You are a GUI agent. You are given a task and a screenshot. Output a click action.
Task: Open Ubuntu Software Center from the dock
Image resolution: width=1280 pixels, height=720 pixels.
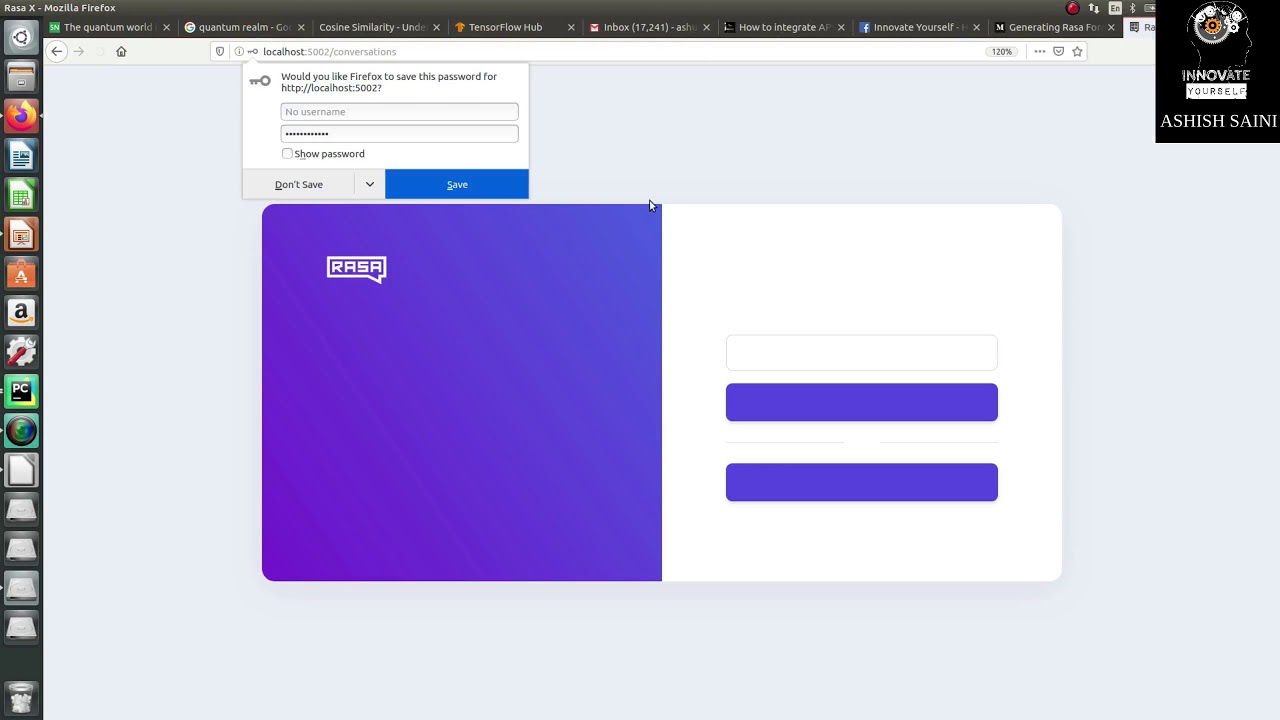tap(21, 273)
